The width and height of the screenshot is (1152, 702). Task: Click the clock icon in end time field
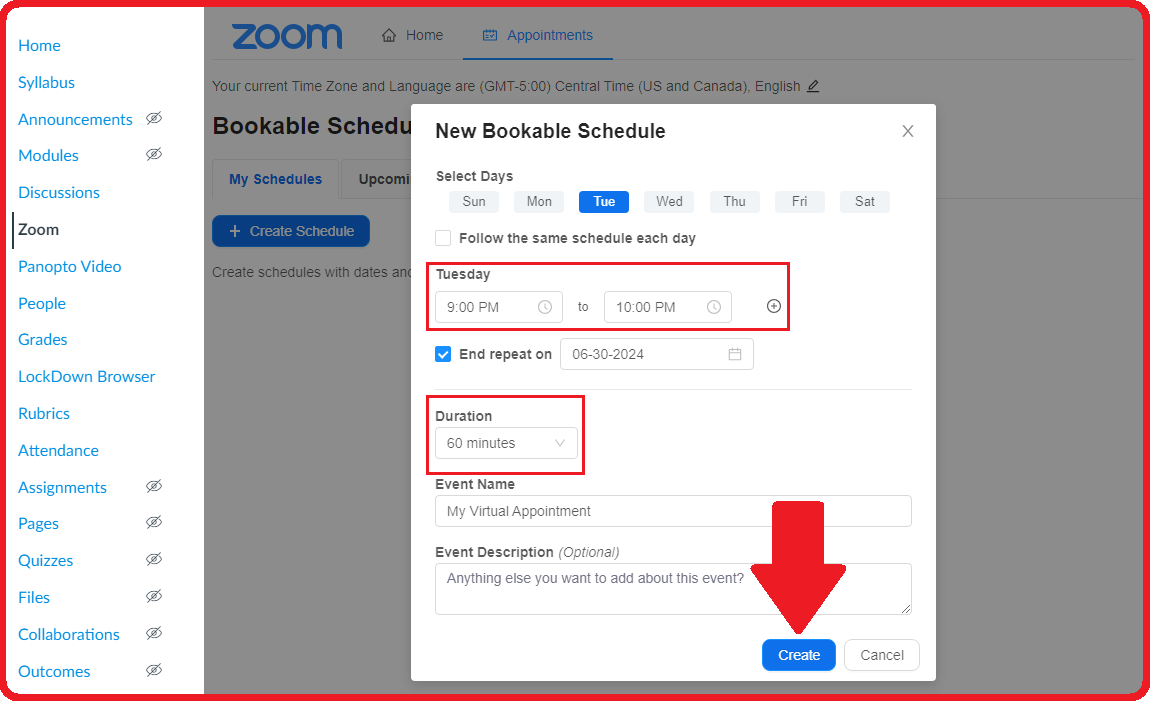coord(714,307)
